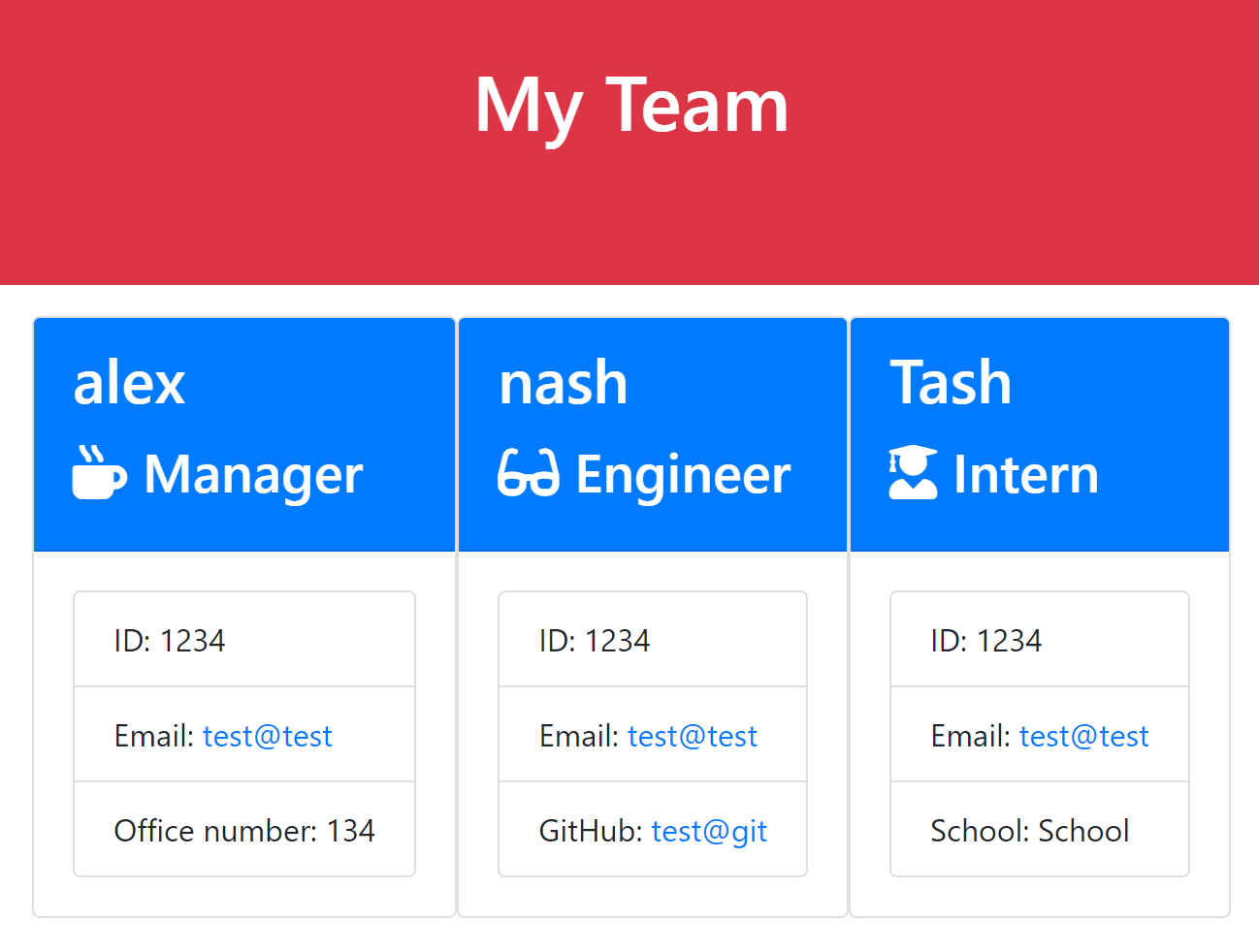This screenshot has width=1259, height=952.
Task: Click the mug symbol in the first blue header
Action: [x=98, y=474]
